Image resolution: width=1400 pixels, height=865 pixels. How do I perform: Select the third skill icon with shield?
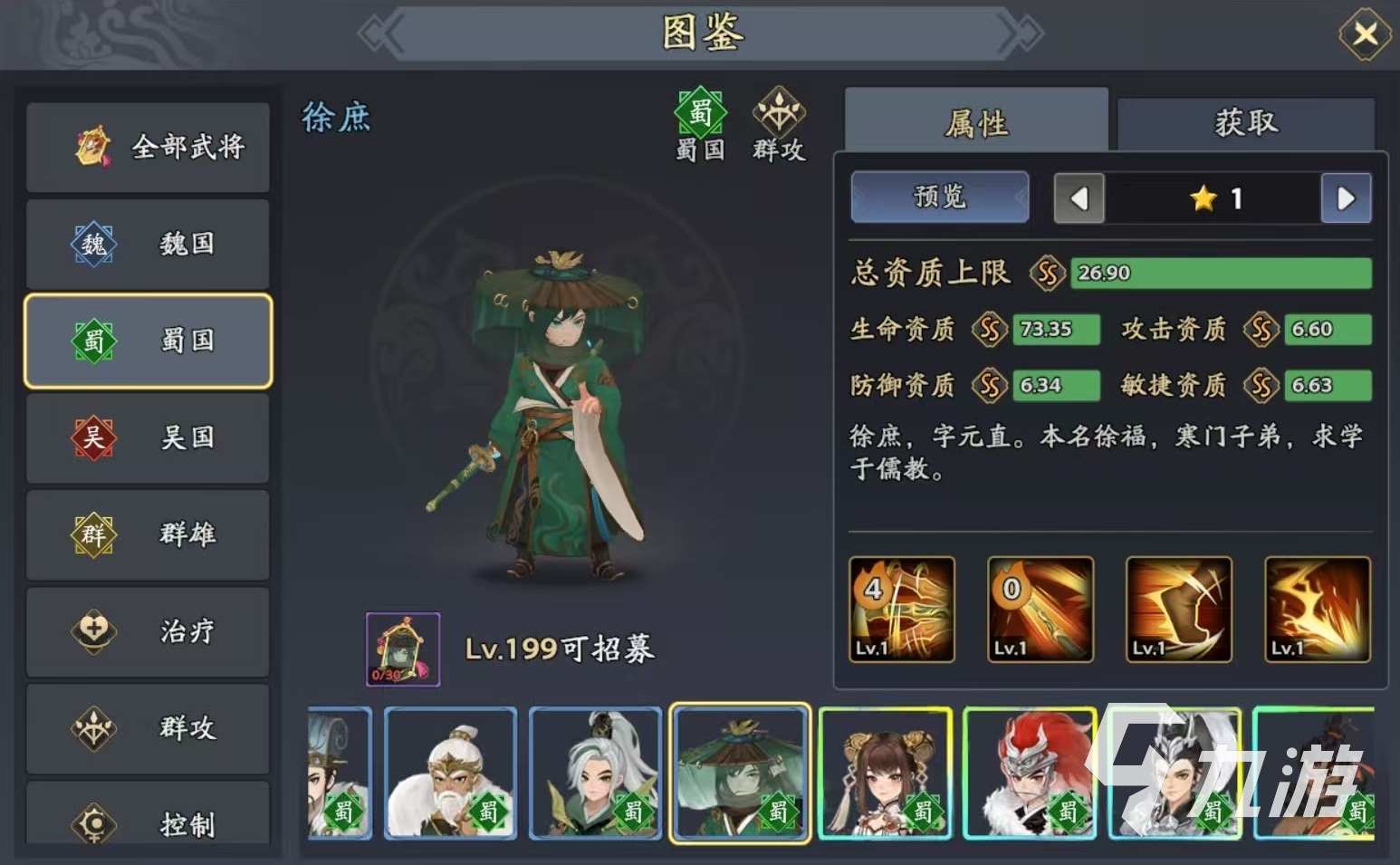point(1179,610)
